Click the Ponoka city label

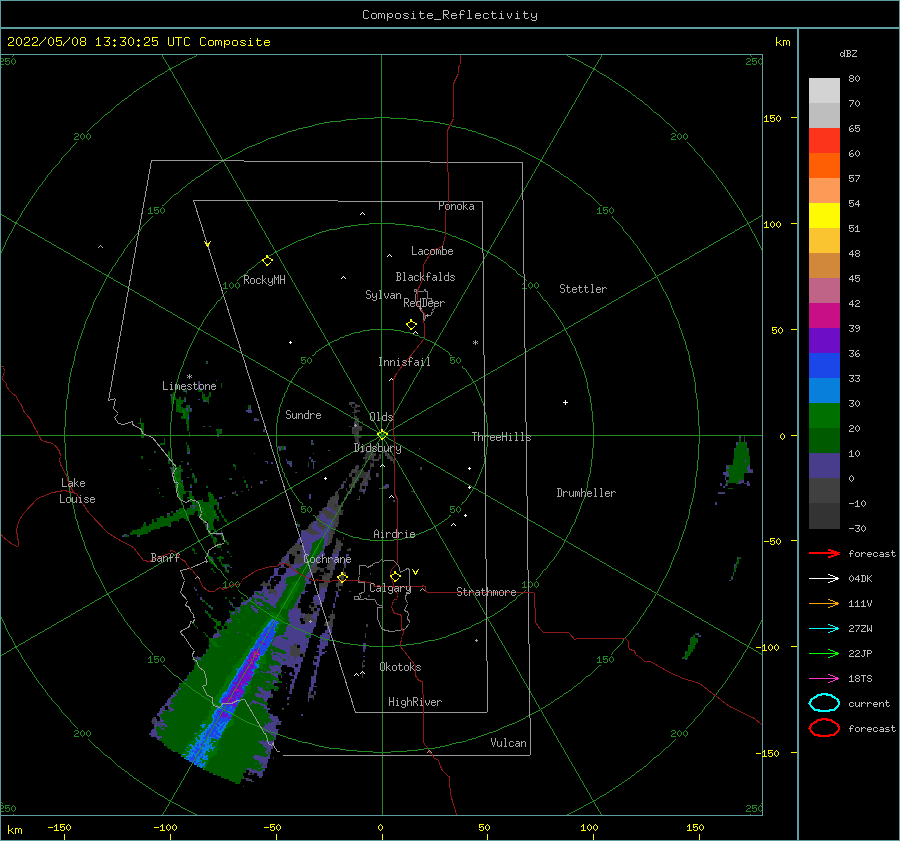tap(456, 206)
